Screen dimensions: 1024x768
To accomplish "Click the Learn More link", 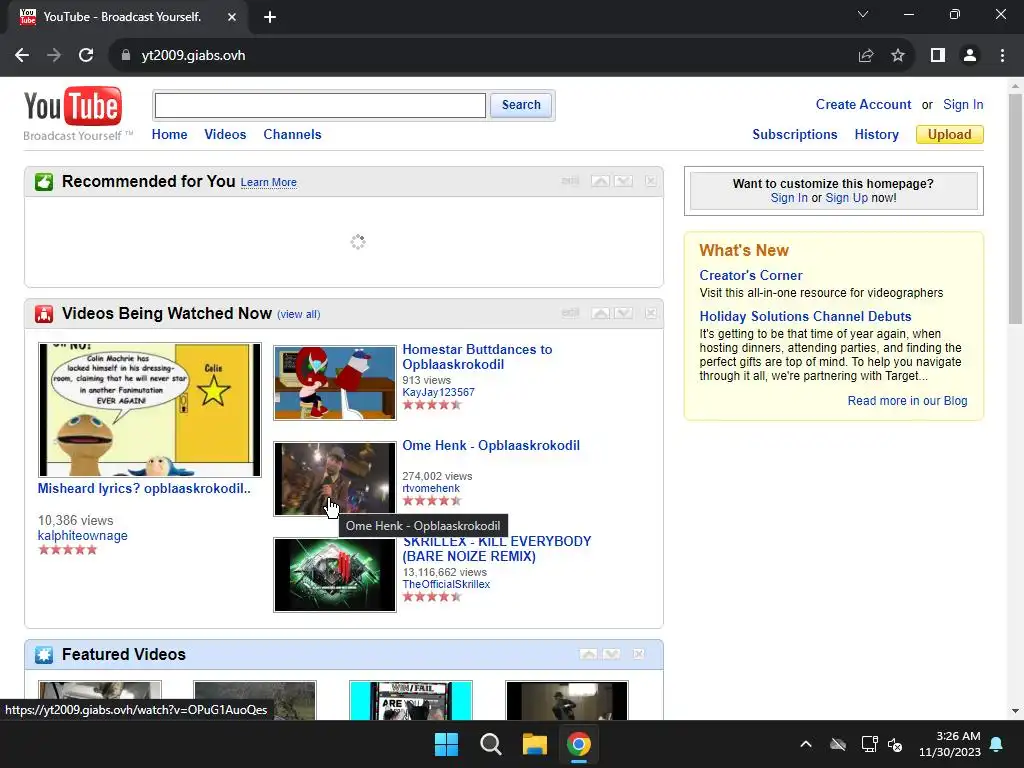I will (268, 182).
